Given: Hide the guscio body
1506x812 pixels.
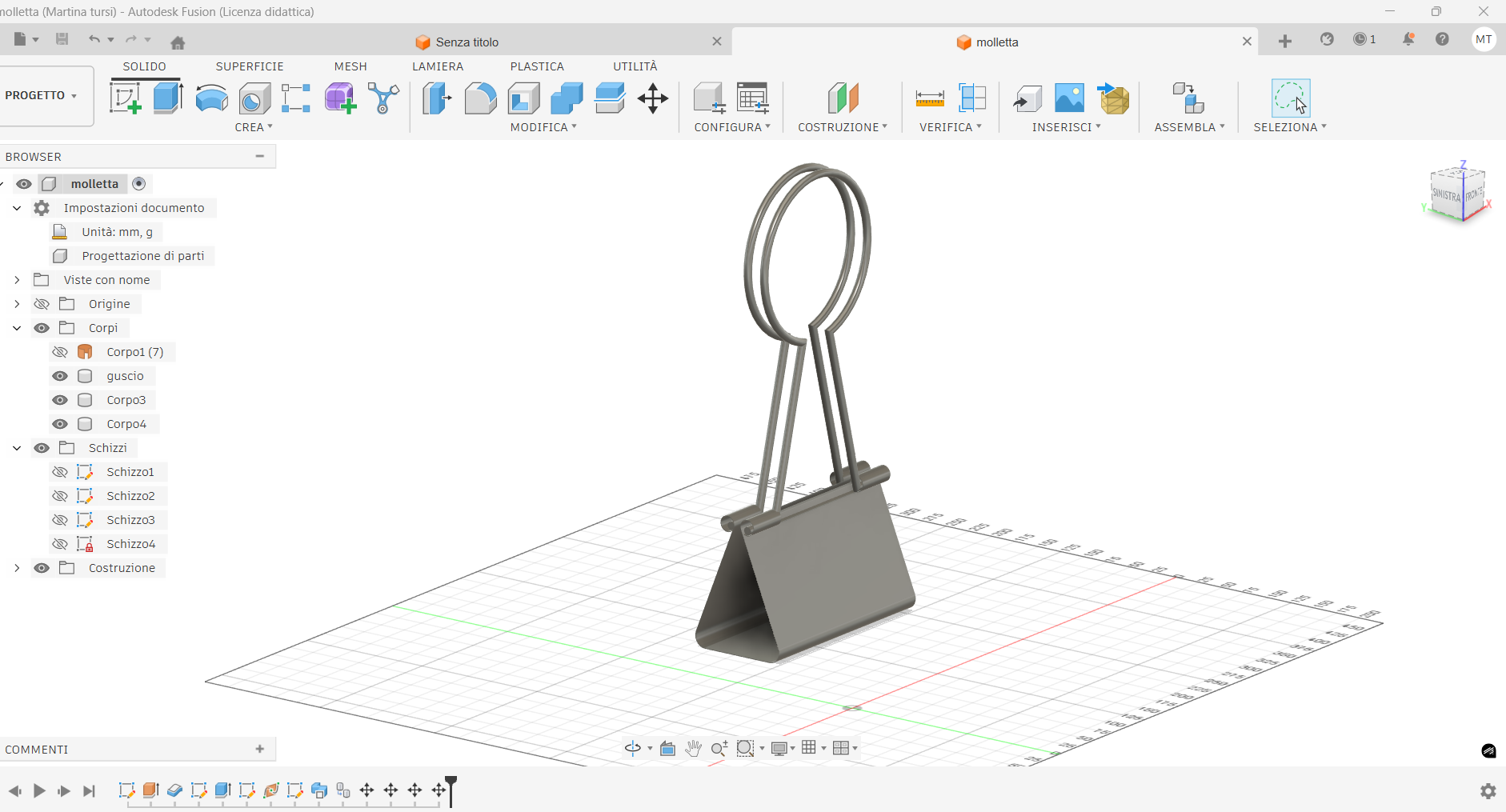Looking at the screenshot, I should (60, 376).
